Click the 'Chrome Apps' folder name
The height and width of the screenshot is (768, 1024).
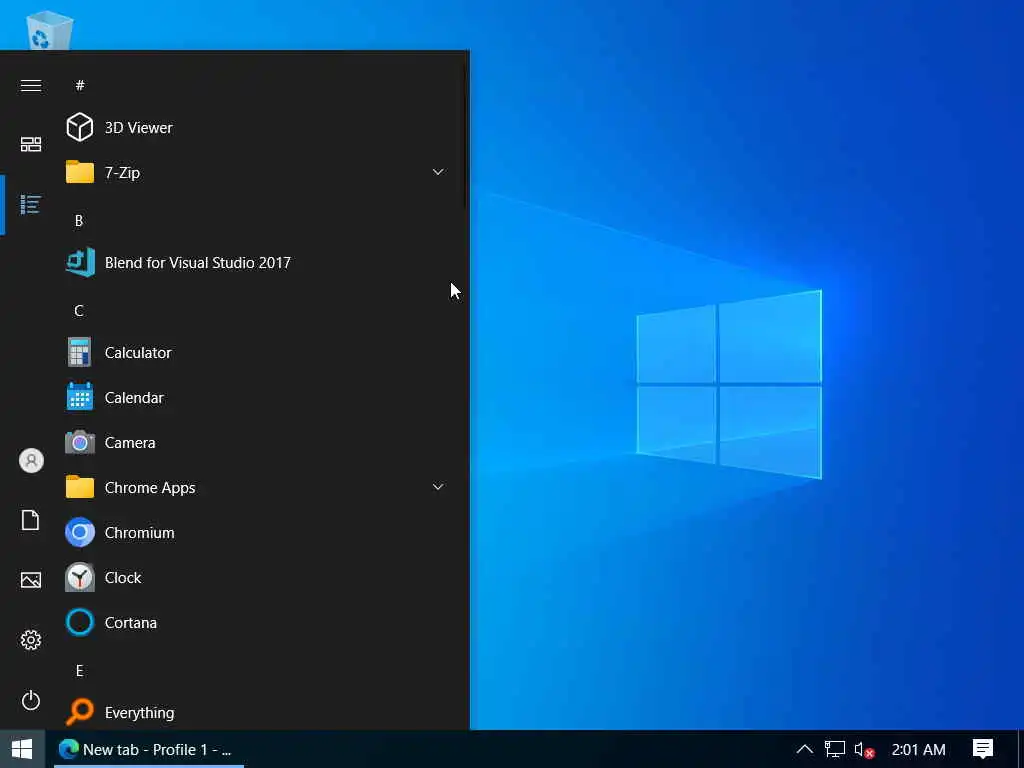click(x=150, y=488)
